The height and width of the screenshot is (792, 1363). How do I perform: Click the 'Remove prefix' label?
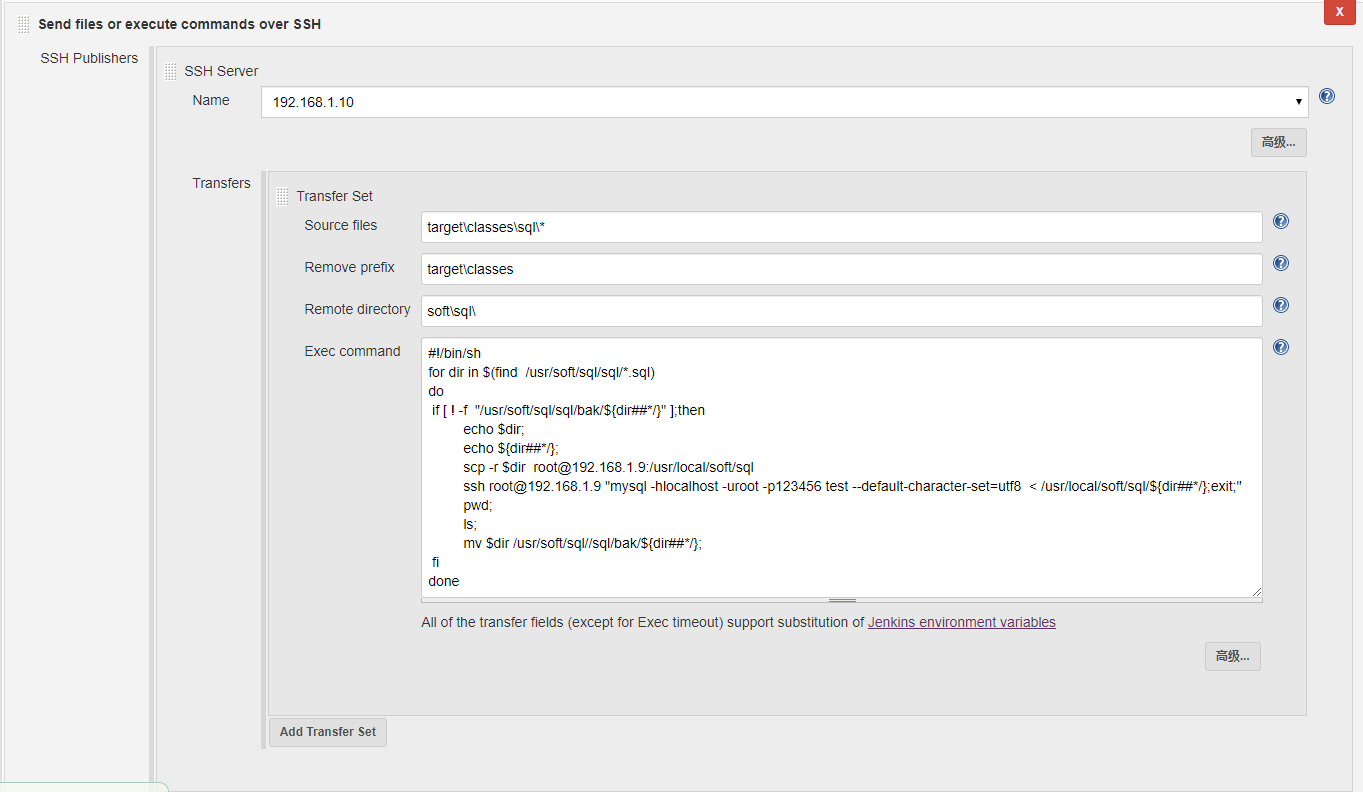pos(350,267)
